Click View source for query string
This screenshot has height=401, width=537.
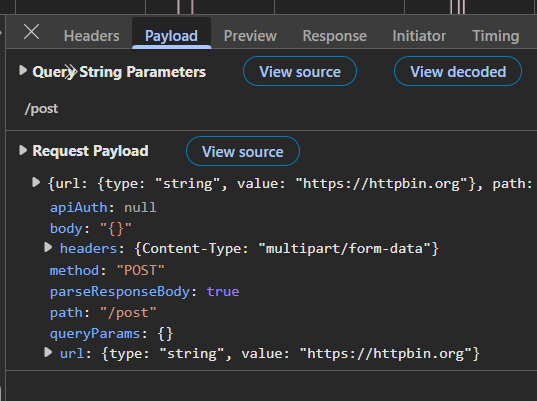click(x=300, y=71)
